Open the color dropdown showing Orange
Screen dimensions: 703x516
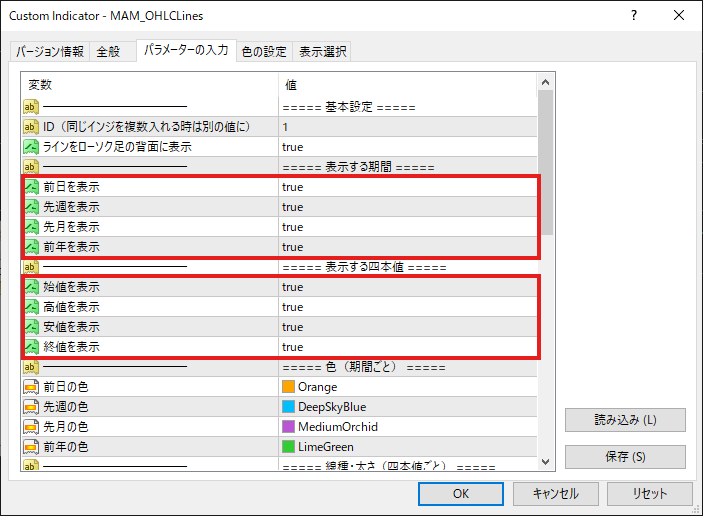(407, 387)
